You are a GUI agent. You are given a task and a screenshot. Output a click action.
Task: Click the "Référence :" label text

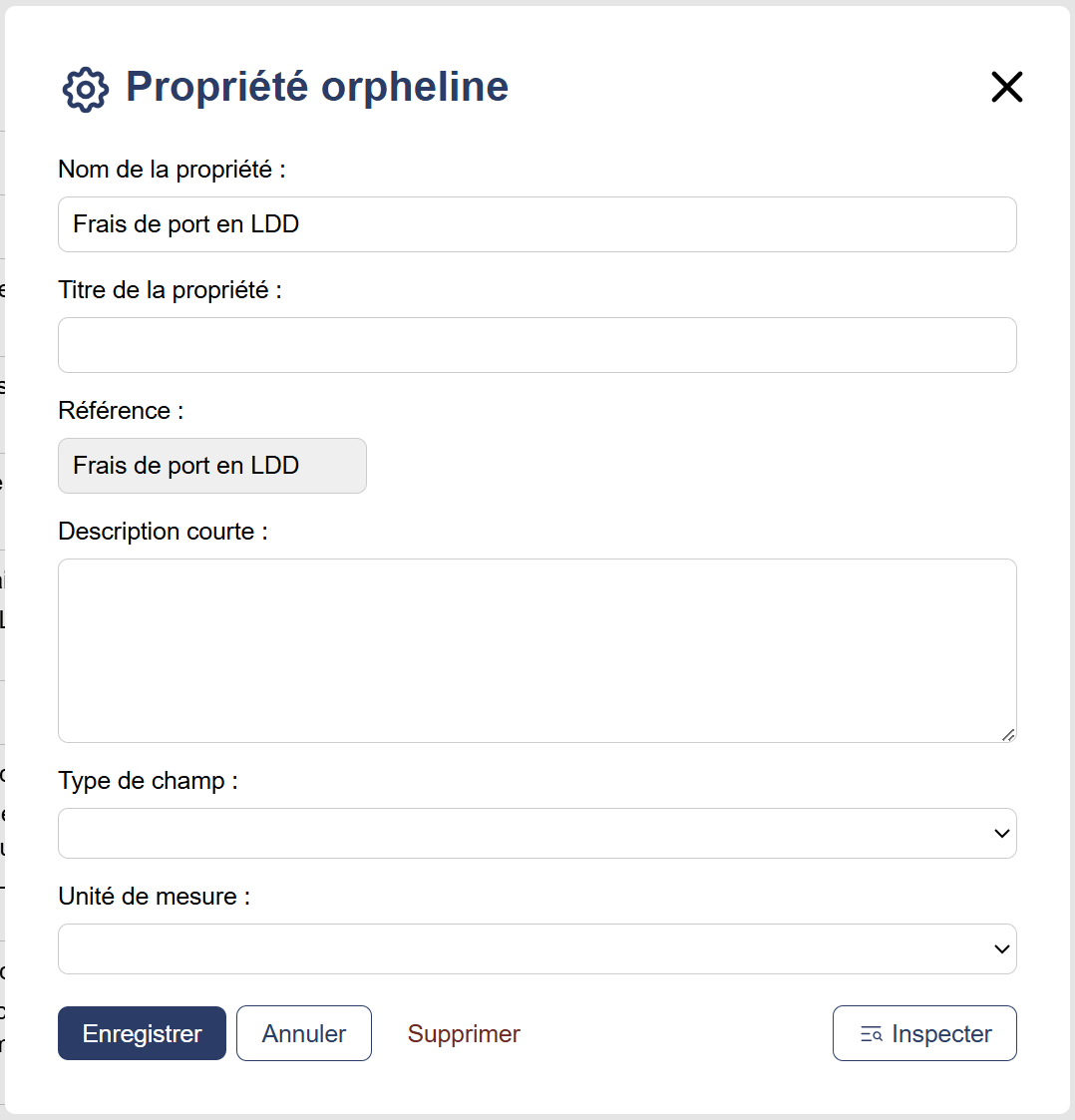click(121, 411)
